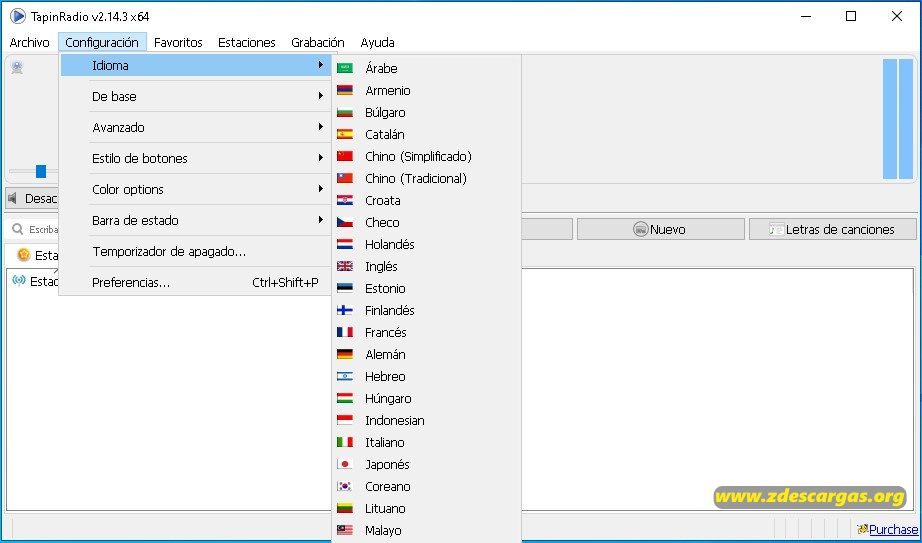Screen dimensions: 922x543
Task: Click the Chino (Tradicional) flag icon
Action: point(345,178)
